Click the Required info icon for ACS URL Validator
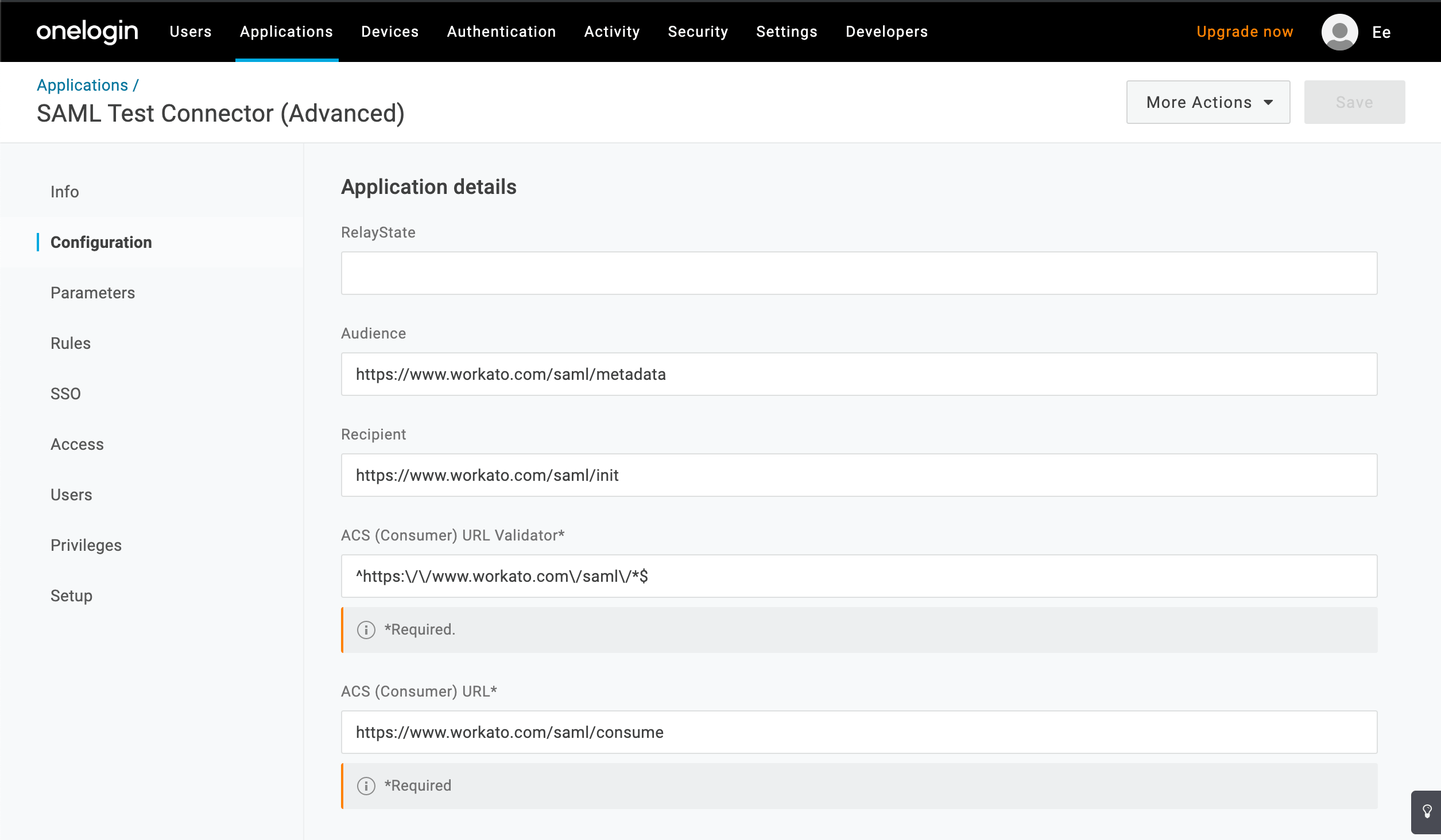 [x=366, y=629]
